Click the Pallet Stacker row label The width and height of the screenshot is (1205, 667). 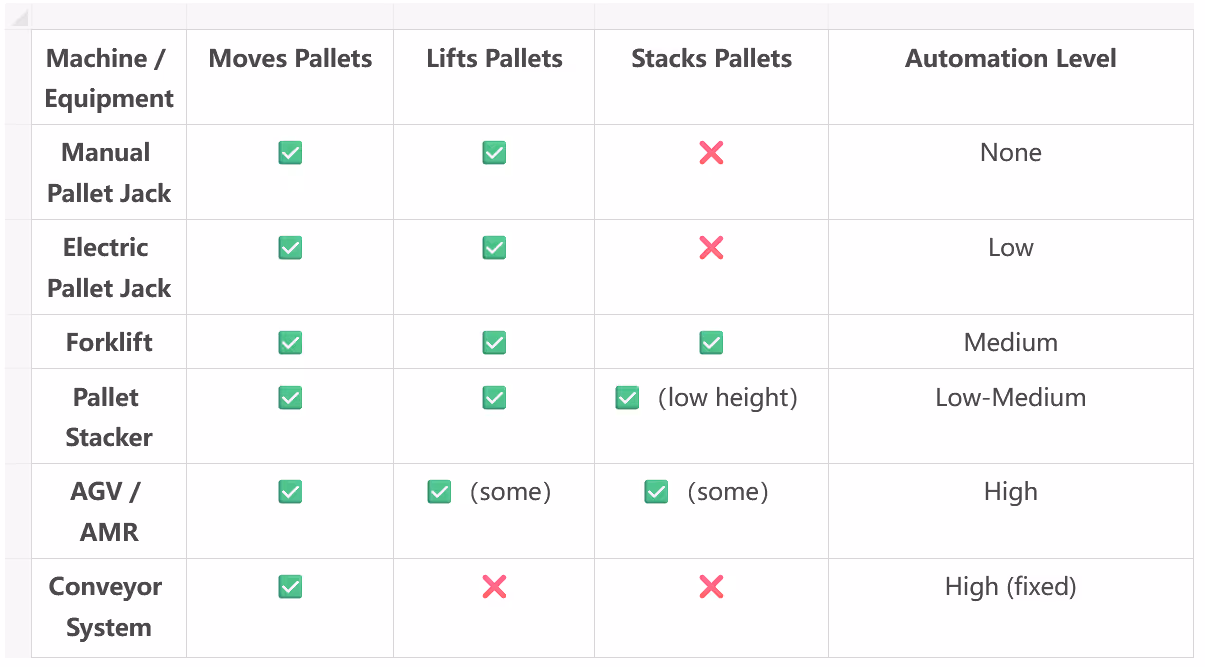109,416
